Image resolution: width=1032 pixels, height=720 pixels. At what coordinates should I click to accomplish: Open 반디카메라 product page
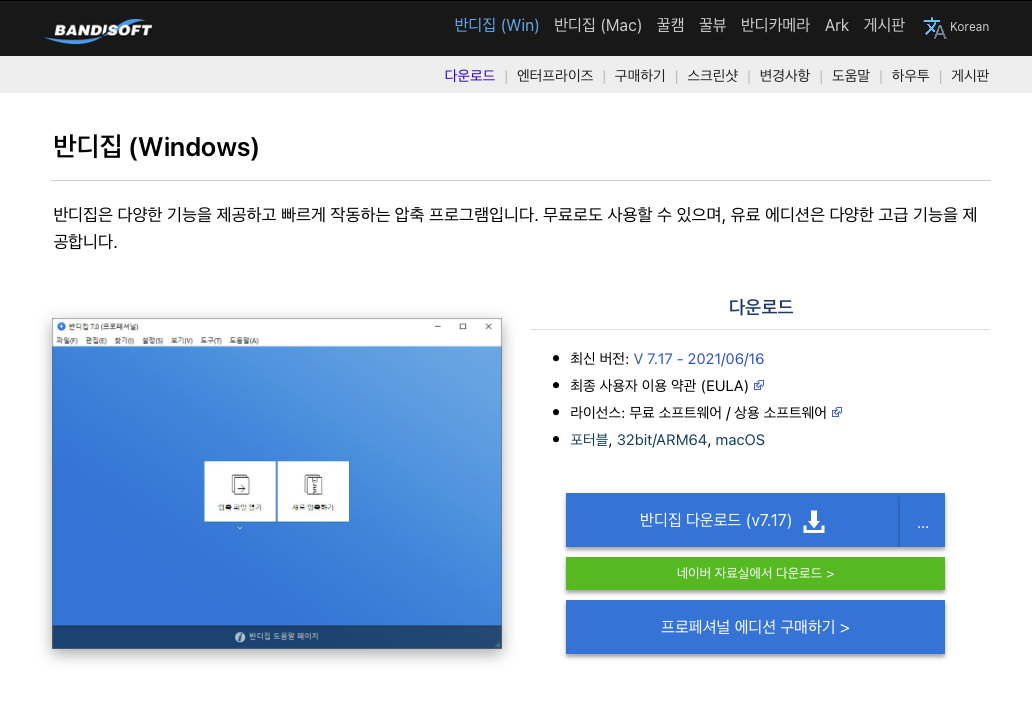click(x=775, y=26)
